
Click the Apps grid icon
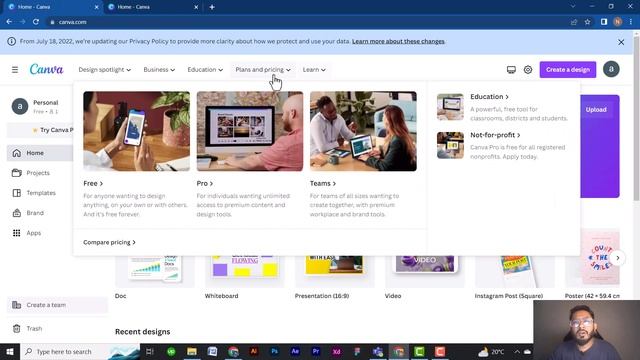17,233
